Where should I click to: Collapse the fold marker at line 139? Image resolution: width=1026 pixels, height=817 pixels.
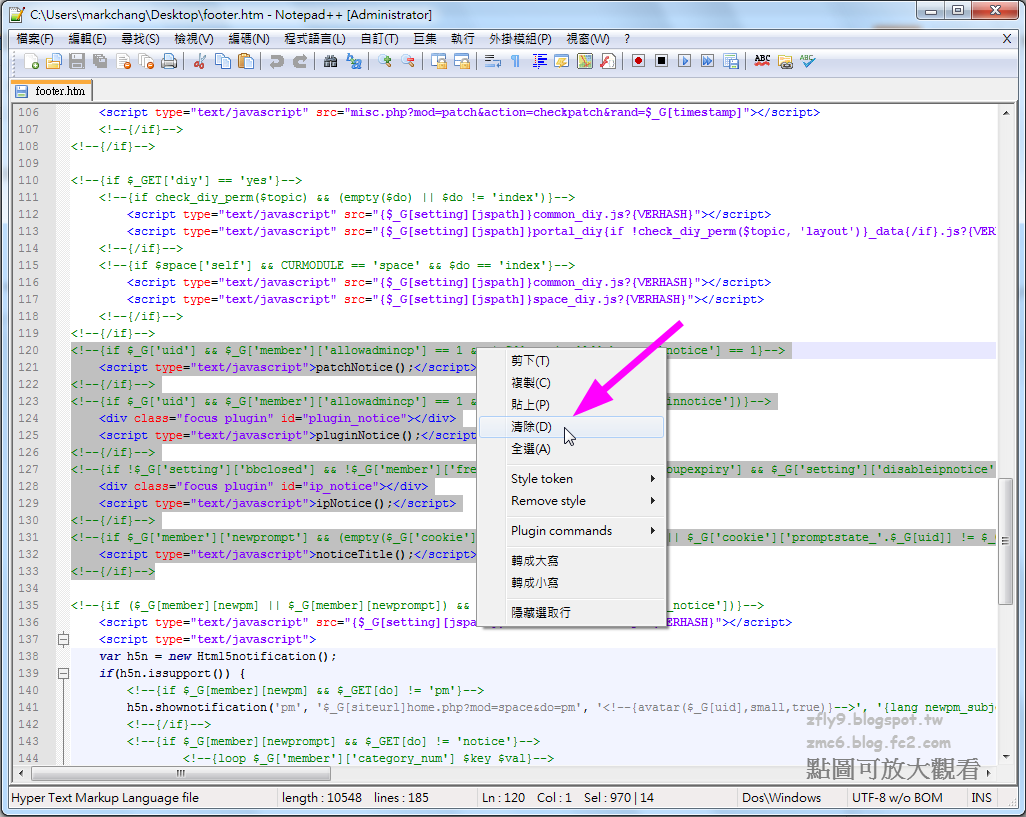pos(63,673)
